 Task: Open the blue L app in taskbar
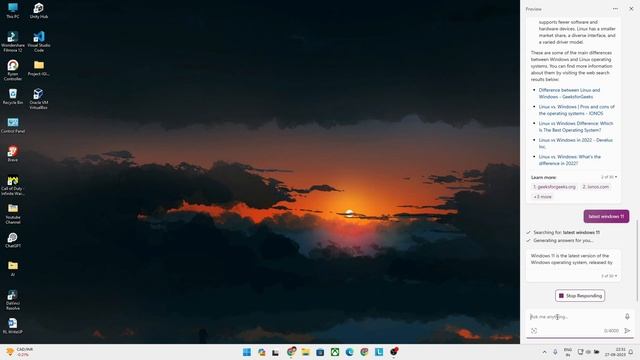pyautogui.click(x=379, y=352)
